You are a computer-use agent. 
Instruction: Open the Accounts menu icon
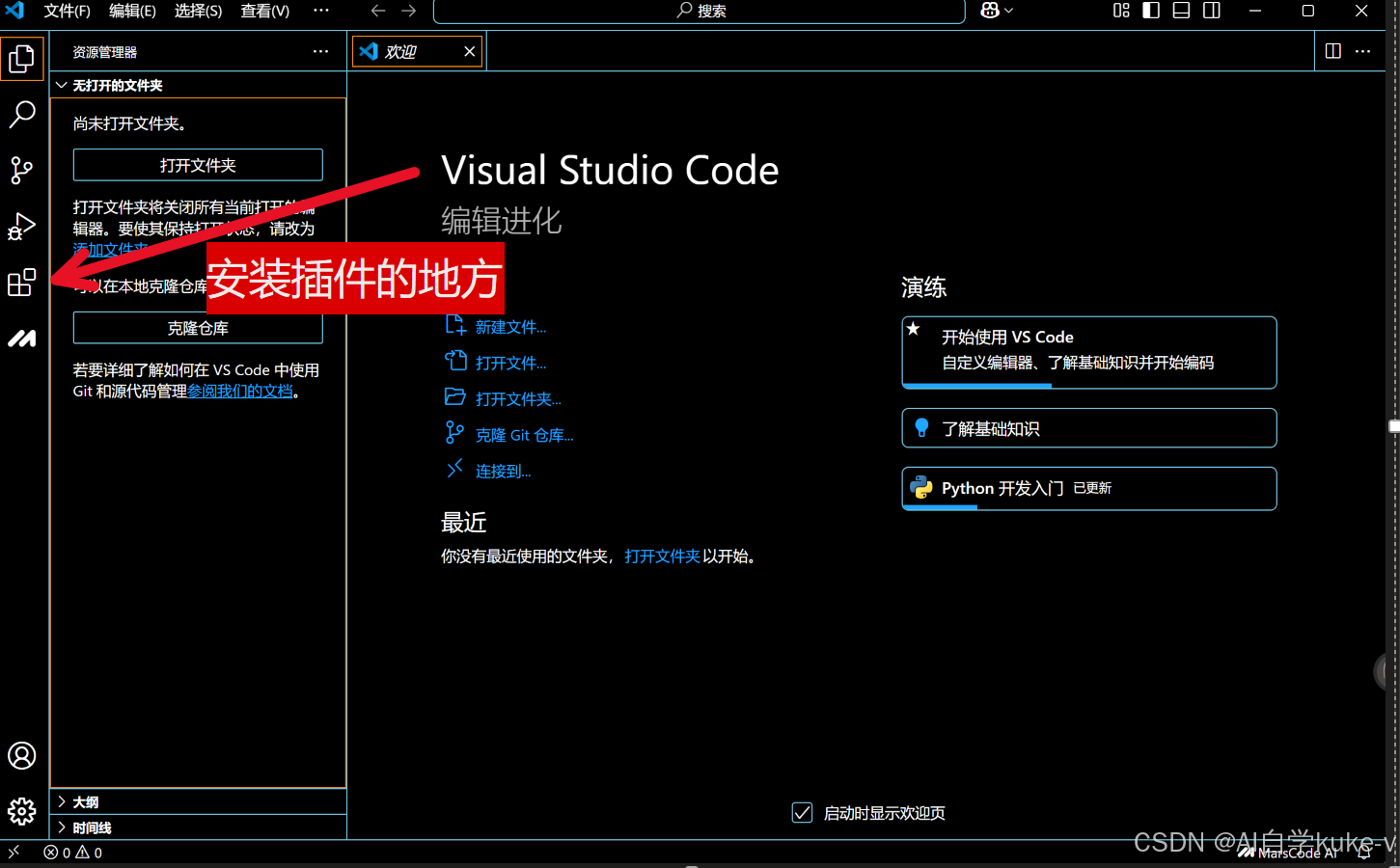pos(22,755)
